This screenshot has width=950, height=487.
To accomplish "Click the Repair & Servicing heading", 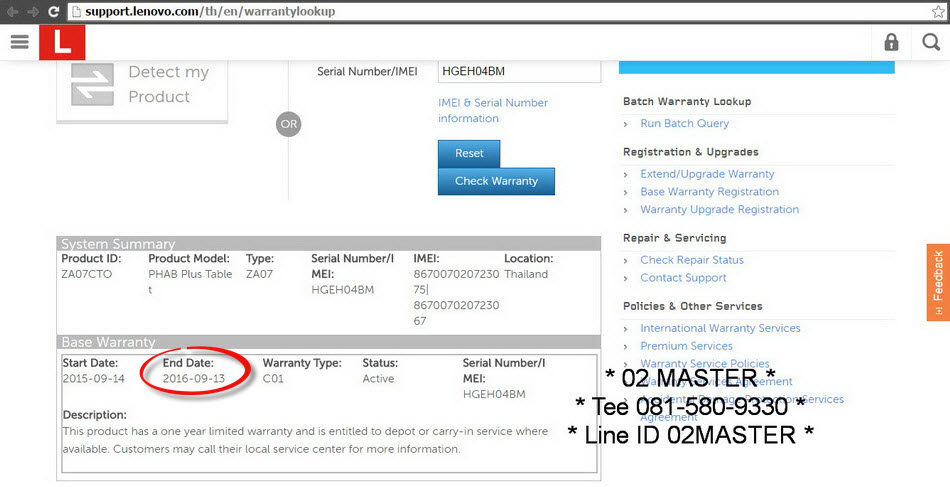I will point(674,238).
